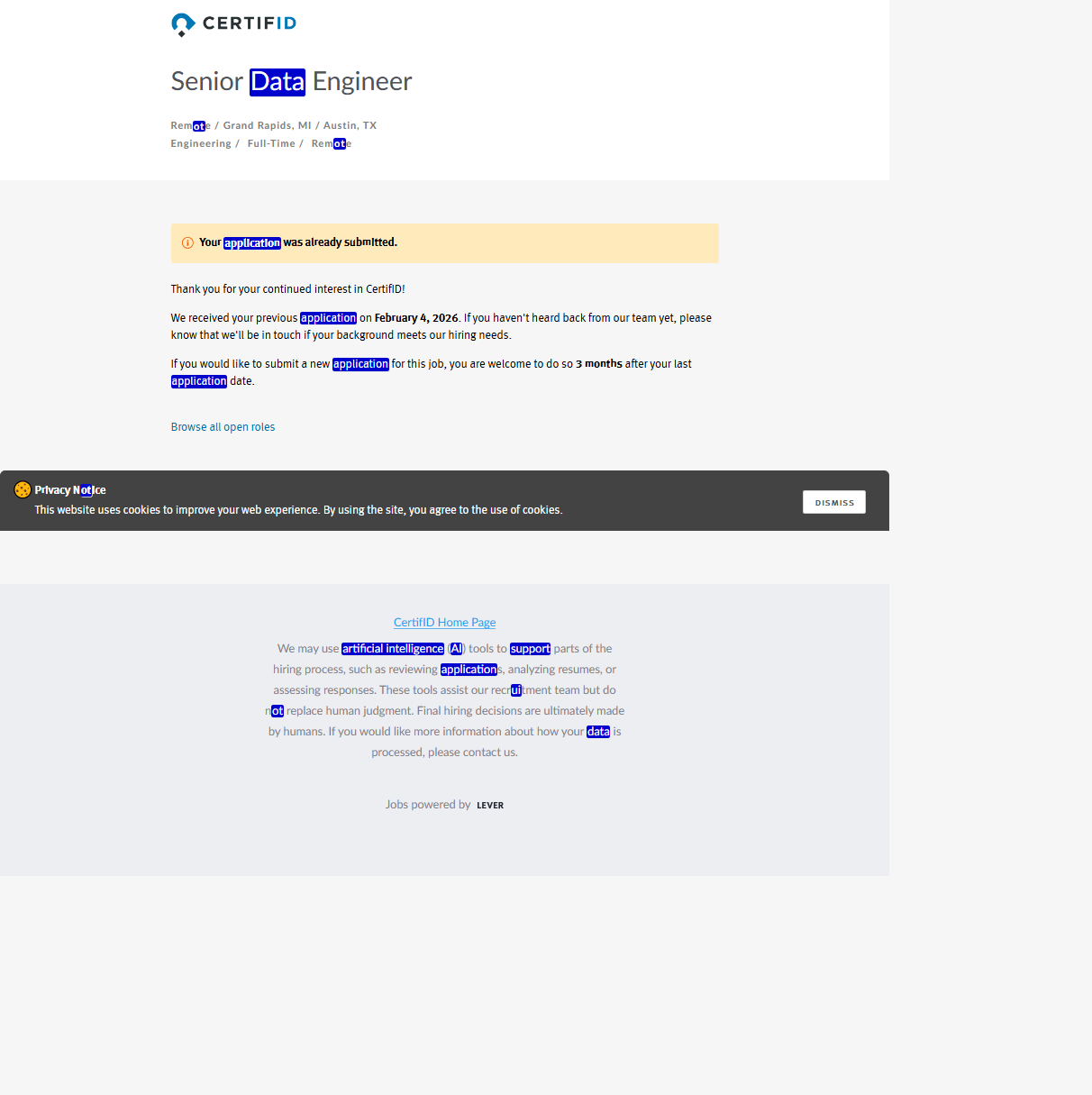Click the "Jobs powered by" footer text
The image size is (1092, 1095).
click(x=428, y=805)
